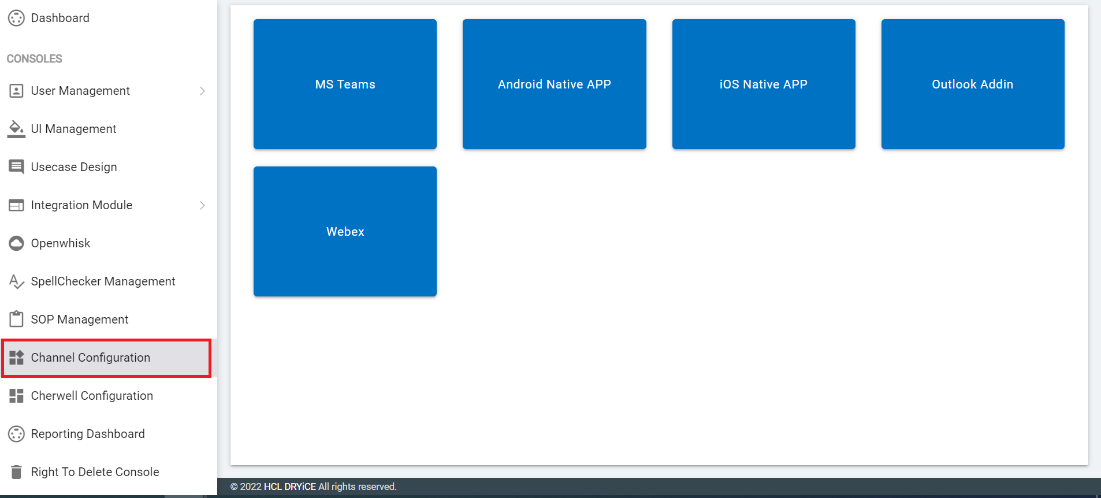
Task: Open Cherwell Configuration menu item
Action: click(108, 395)
